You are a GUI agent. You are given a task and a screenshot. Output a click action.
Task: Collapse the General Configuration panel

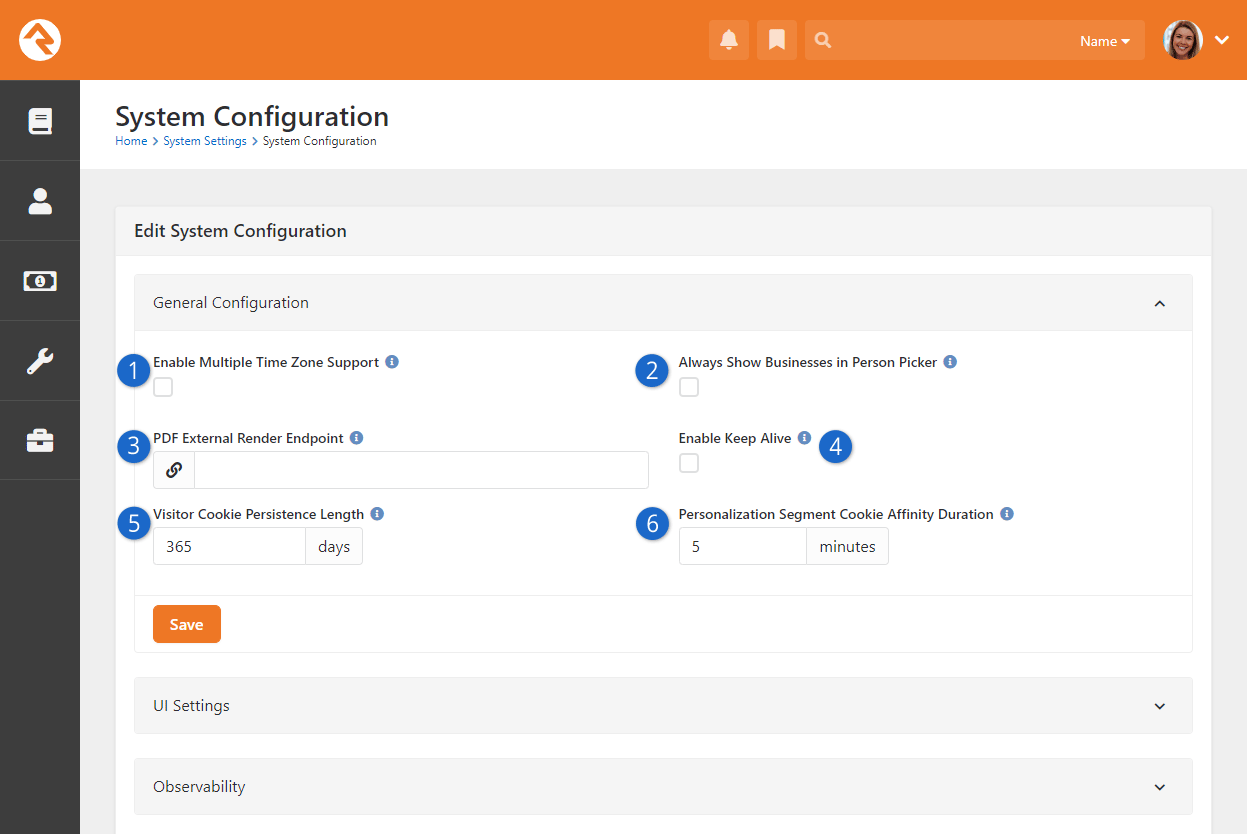click(1160, 303)
